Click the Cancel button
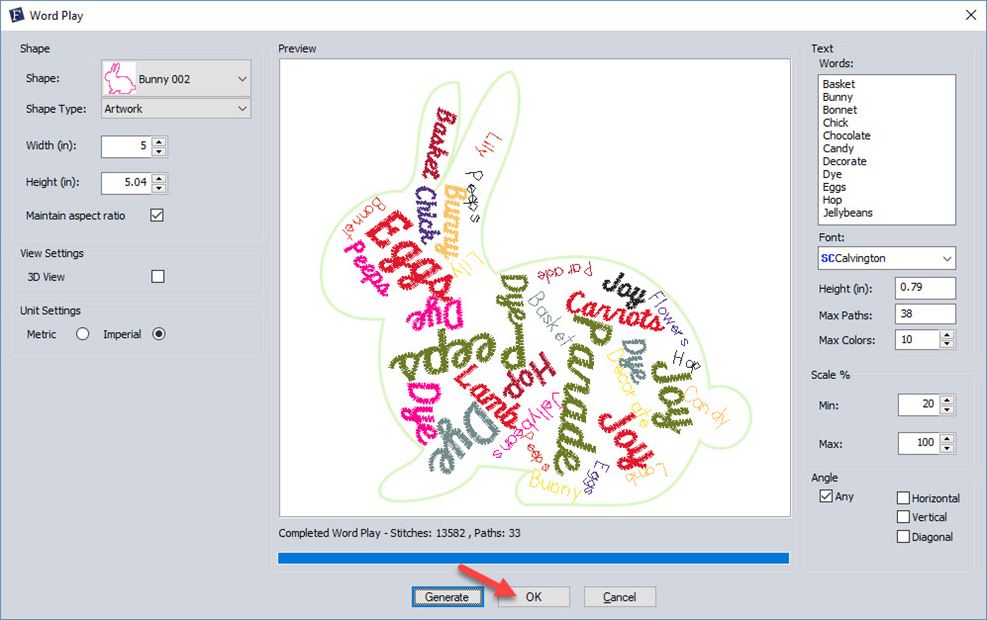The width and height of the screenshot is (987, 620). point(619,596)
